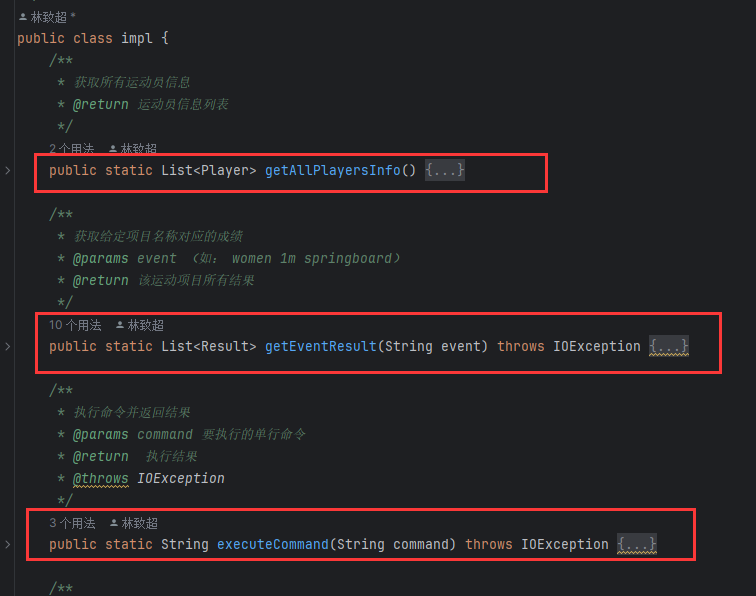Click 林致超 author label above class declaration

(49, 17)
